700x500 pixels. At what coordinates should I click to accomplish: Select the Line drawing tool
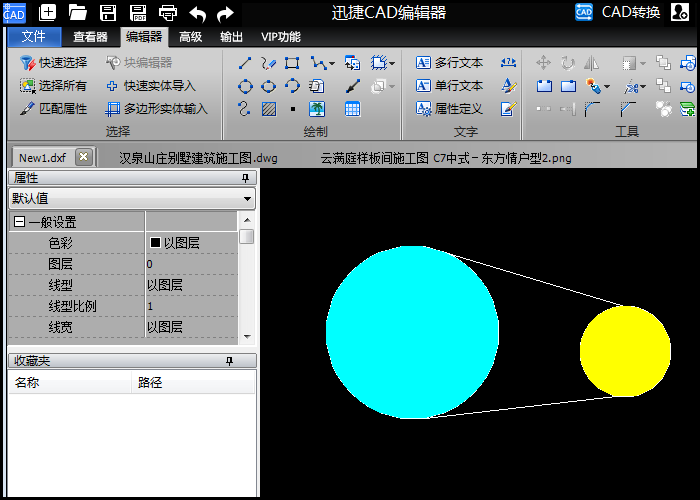[x=244, y=63]
